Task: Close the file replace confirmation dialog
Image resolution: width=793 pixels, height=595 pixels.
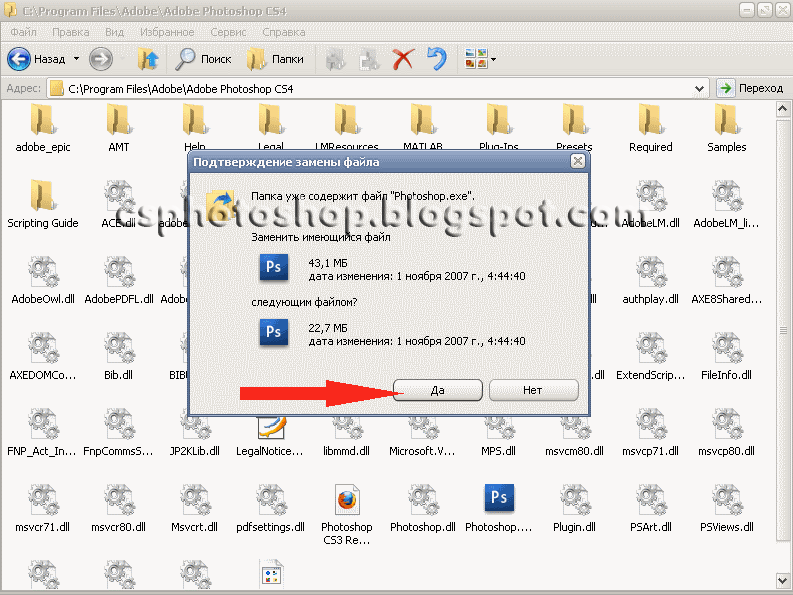Action: click(578, 161)
